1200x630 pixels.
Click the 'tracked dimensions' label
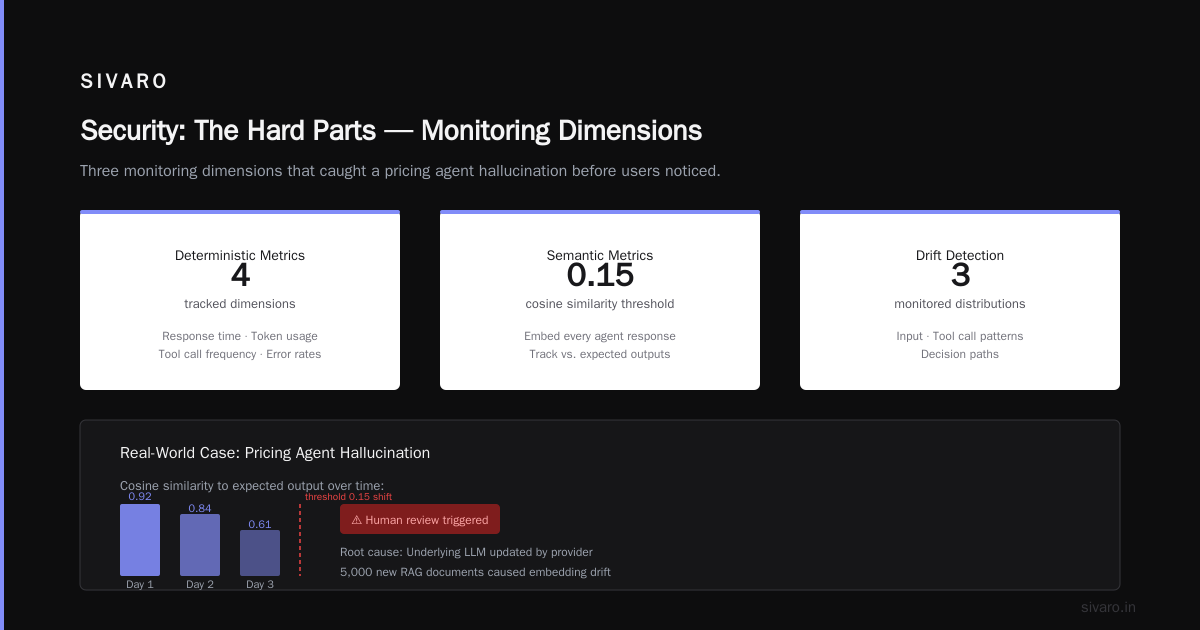point(240,304)
